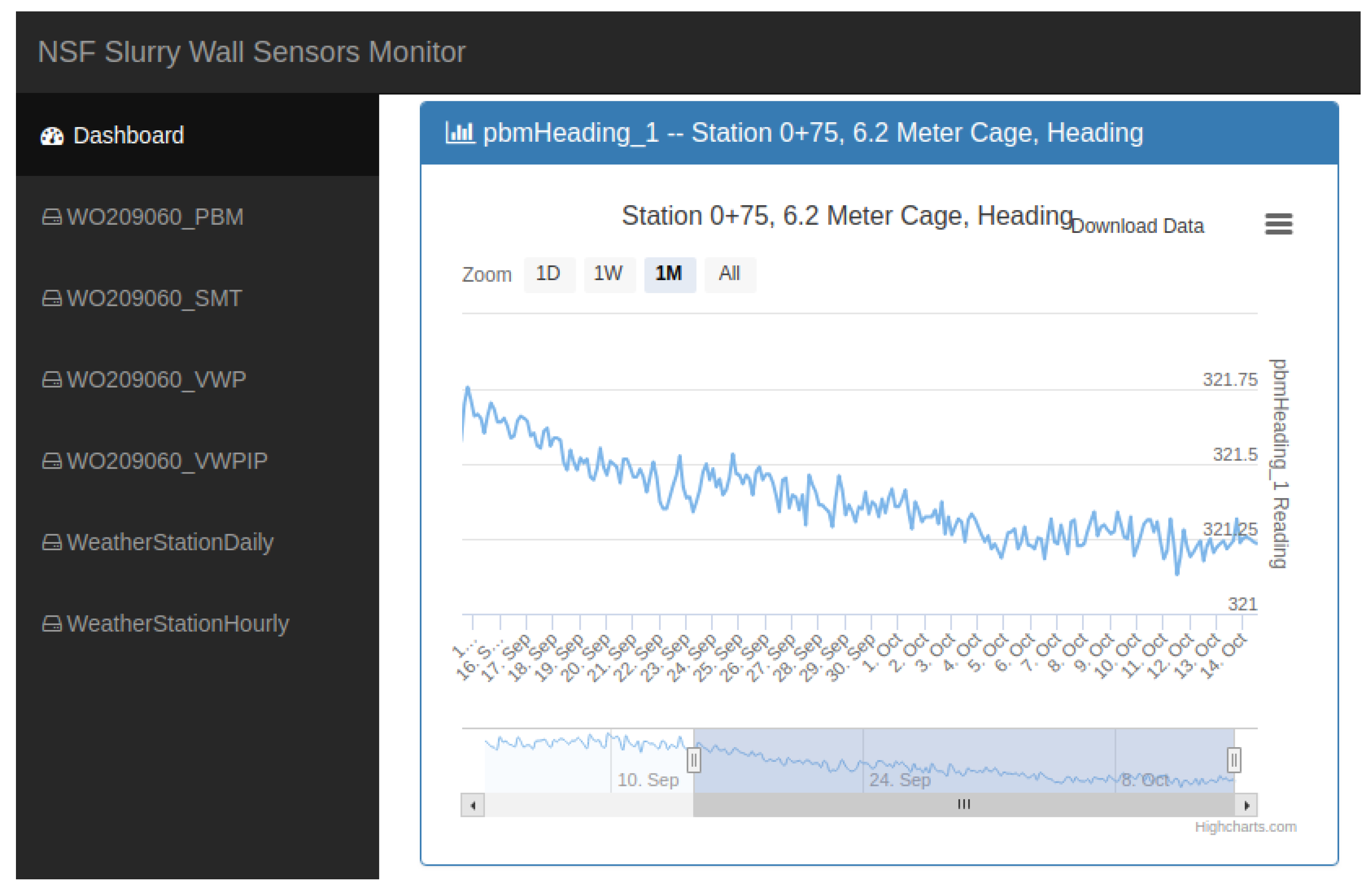Viewport: 1372px width, 893px height.
Task: Open the chart hamburger context menu
Action: [1278, 224]
